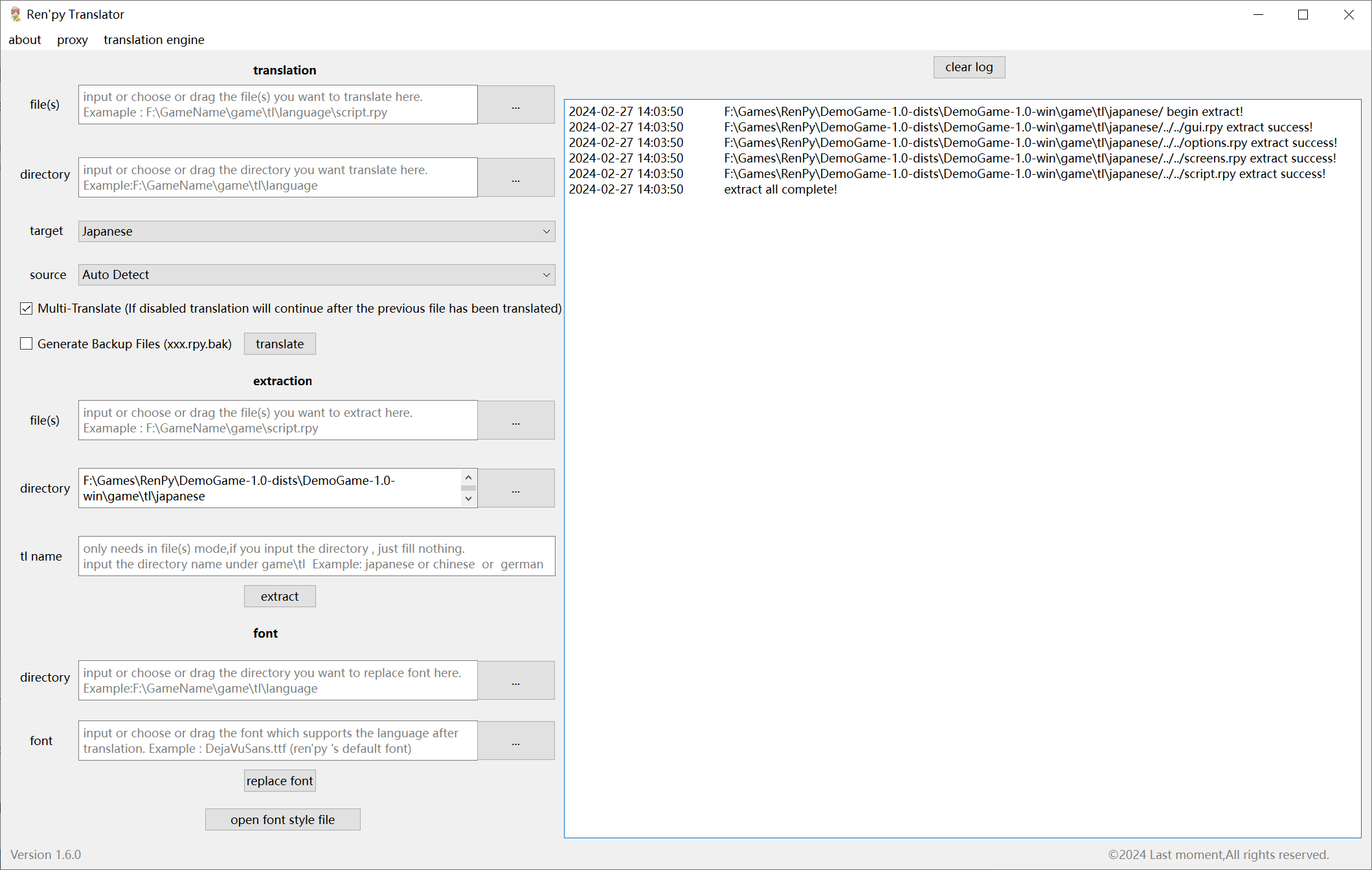Click log line for options.rpy extract success
The image size is (1372, 870).
tap(953, 142)
